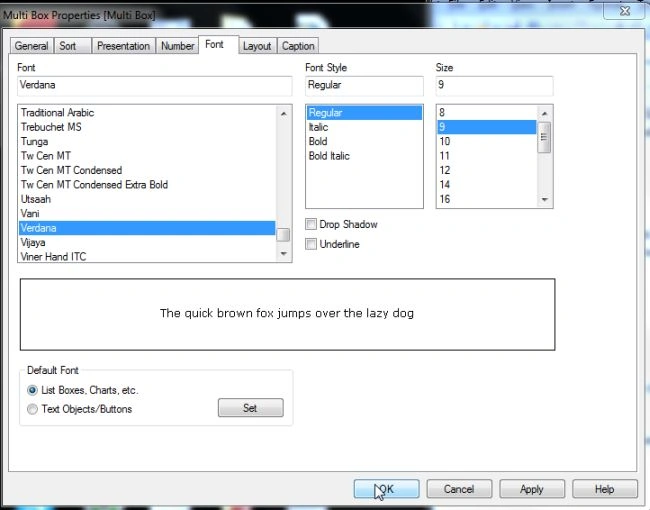This screenshot has width=650, height=510.
Task: Click the Font name input field
Action: [x=155, y=85]
